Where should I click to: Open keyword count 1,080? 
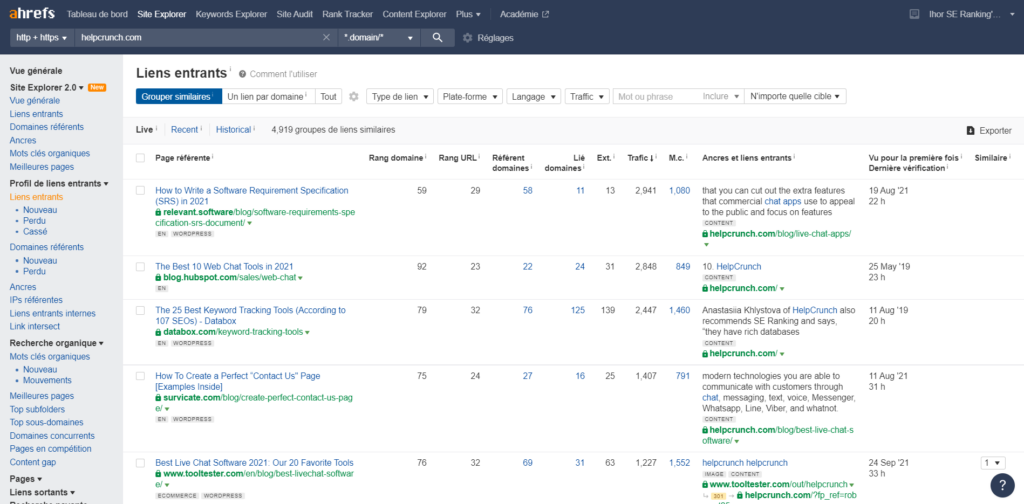679,191
